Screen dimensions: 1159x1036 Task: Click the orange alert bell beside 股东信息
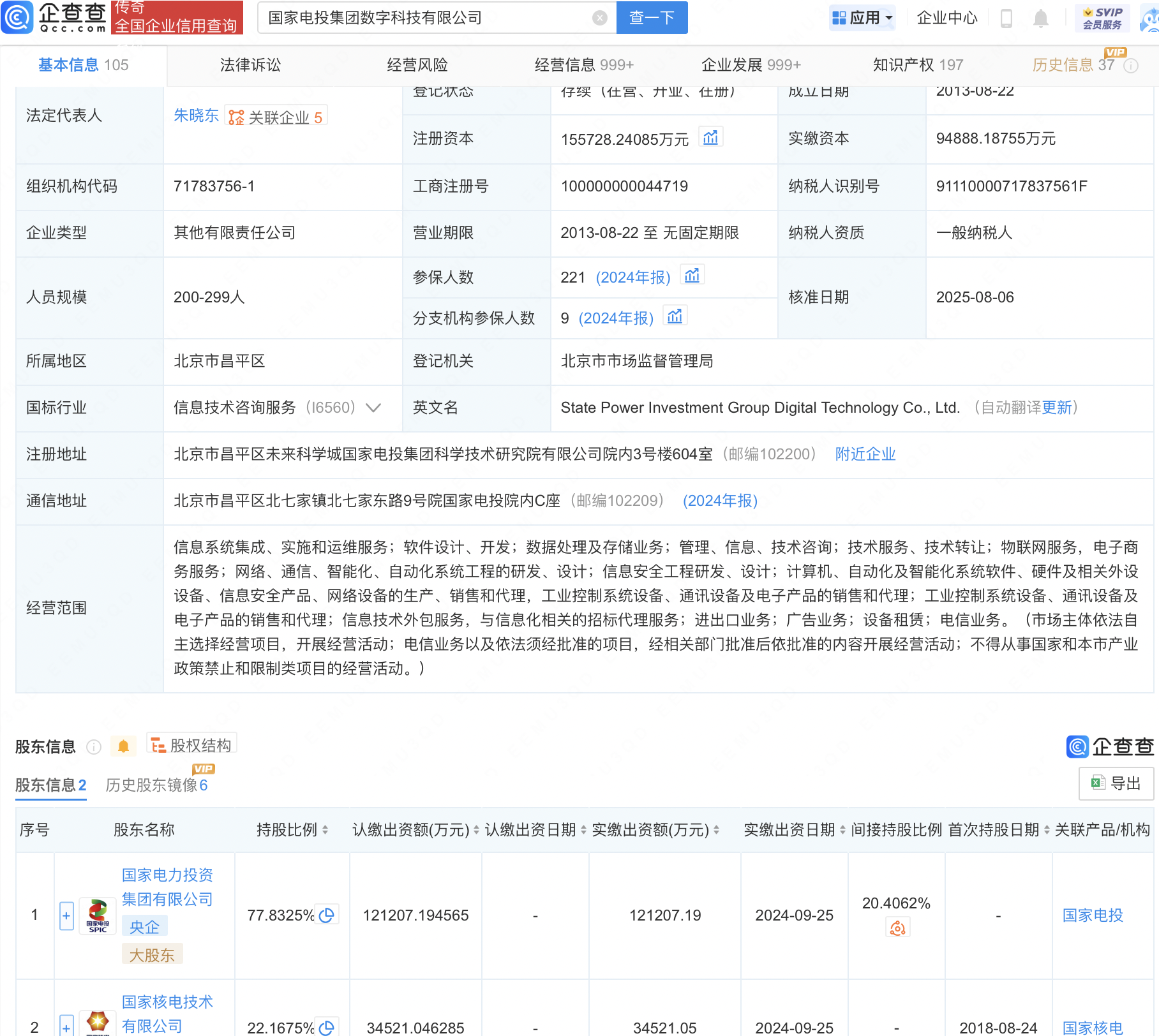point(124,746)
